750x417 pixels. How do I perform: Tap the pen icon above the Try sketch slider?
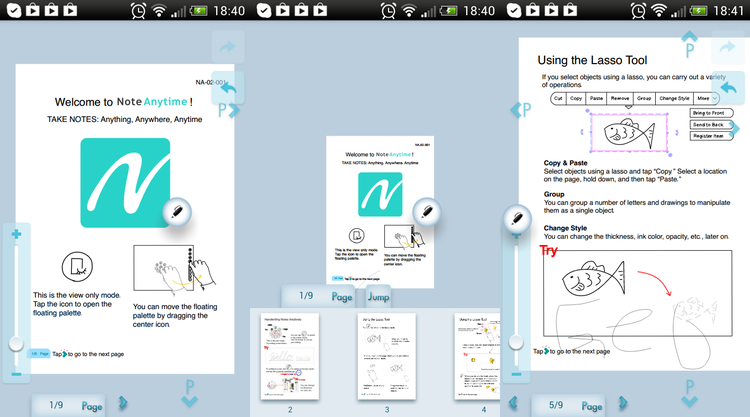click(x=518, y=219)
